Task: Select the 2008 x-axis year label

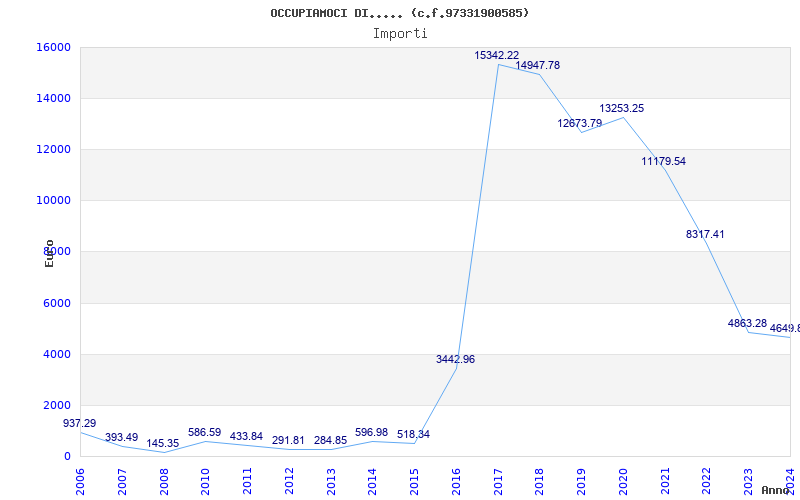Action: tap(164, 481)
